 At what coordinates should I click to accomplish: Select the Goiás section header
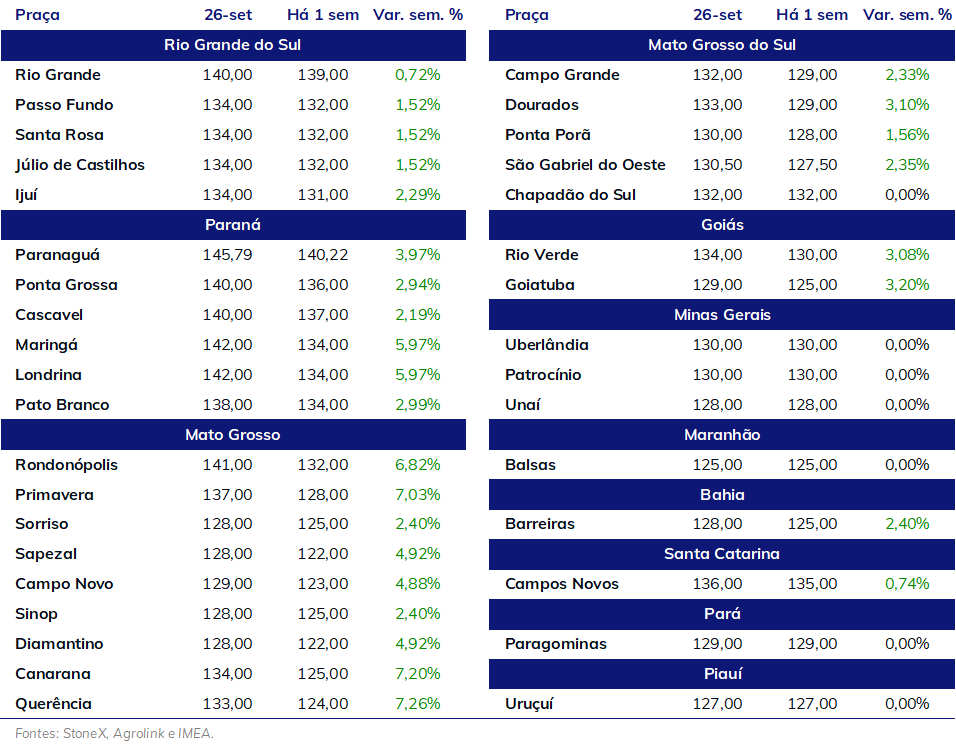(x=722, y=225)
